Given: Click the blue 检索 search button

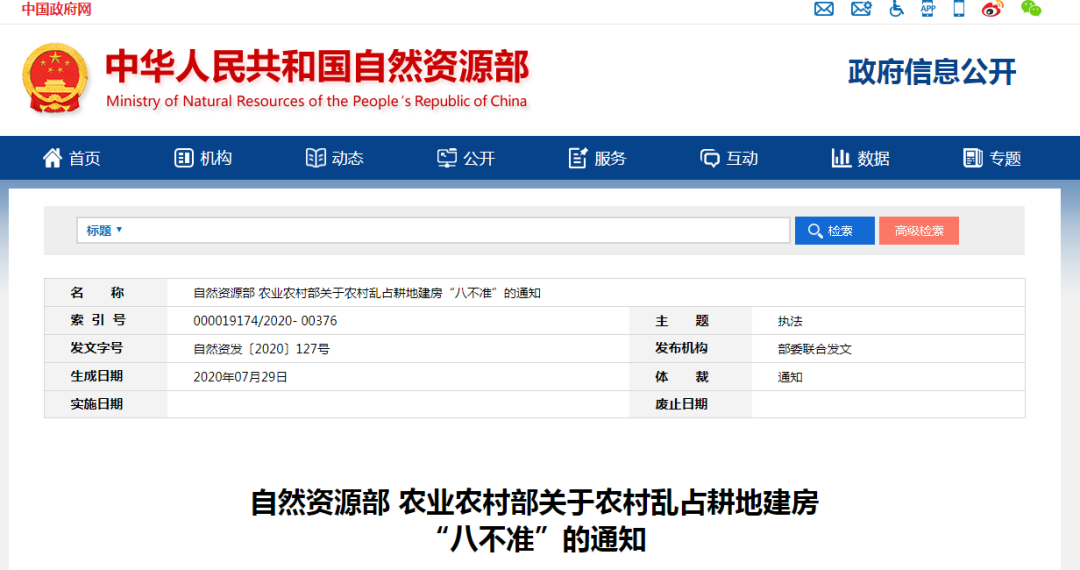Looking at the screenshot, I should [x=834, y=231].
